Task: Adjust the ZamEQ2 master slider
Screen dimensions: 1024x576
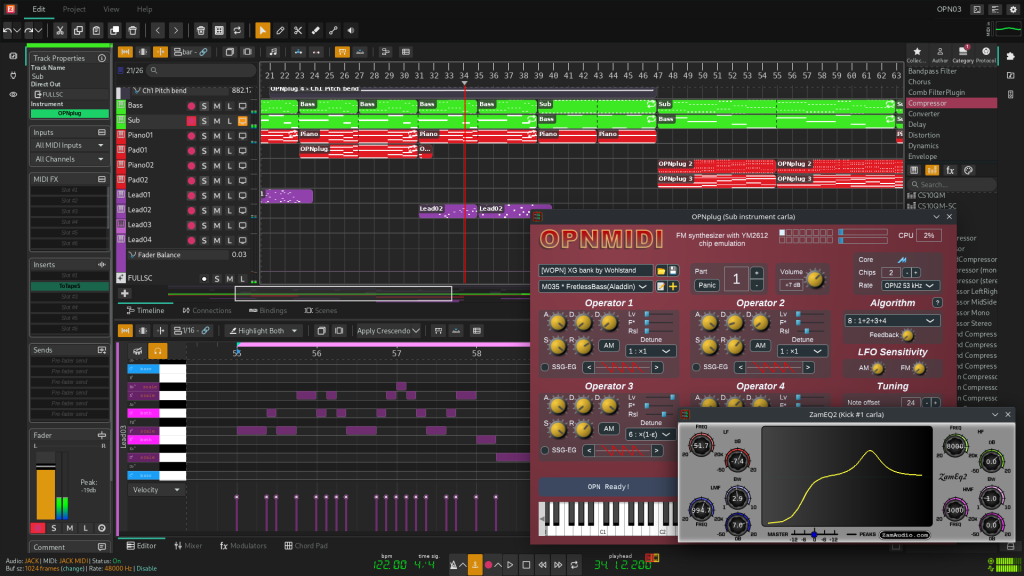Action: [x=813, y=534]
